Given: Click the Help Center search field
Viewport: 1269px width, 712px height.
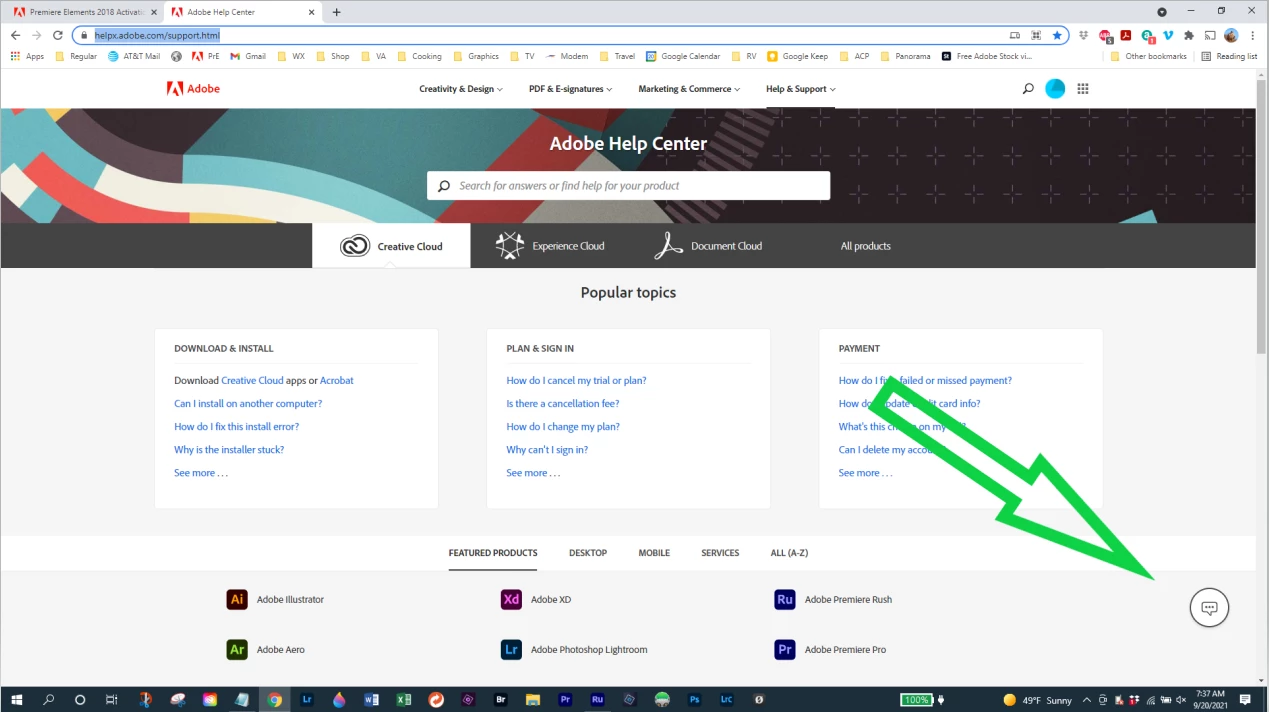Looking at the screenshot, I should click(x=628, y=186).
